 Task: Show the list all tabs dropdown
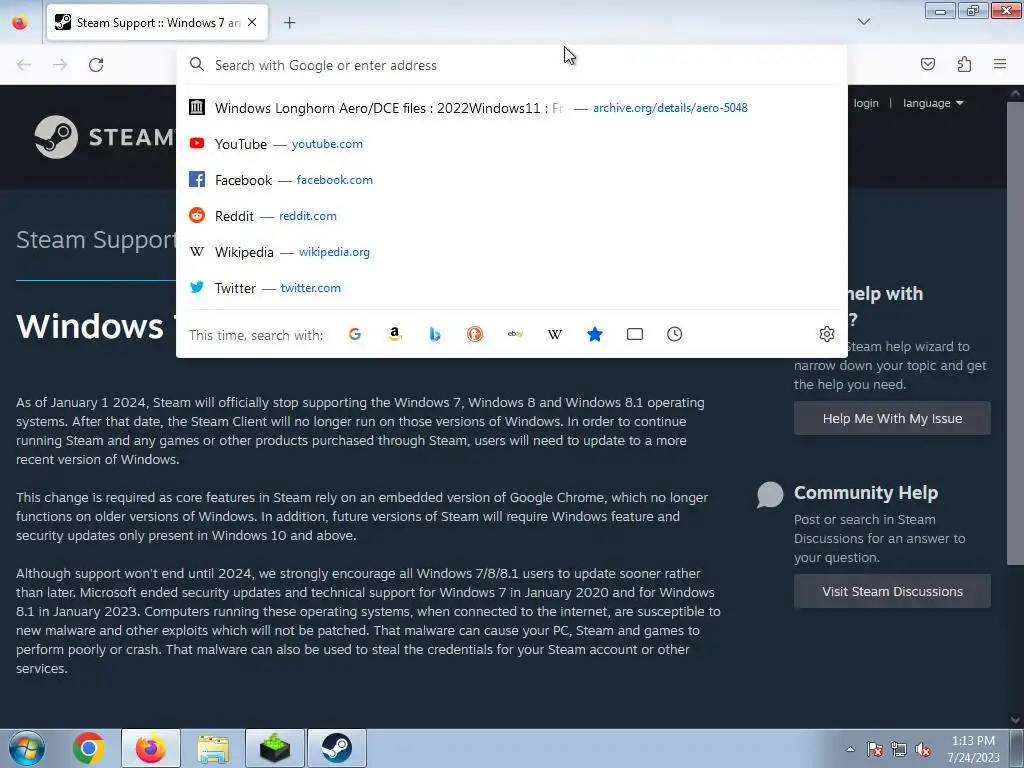[863, 22]
